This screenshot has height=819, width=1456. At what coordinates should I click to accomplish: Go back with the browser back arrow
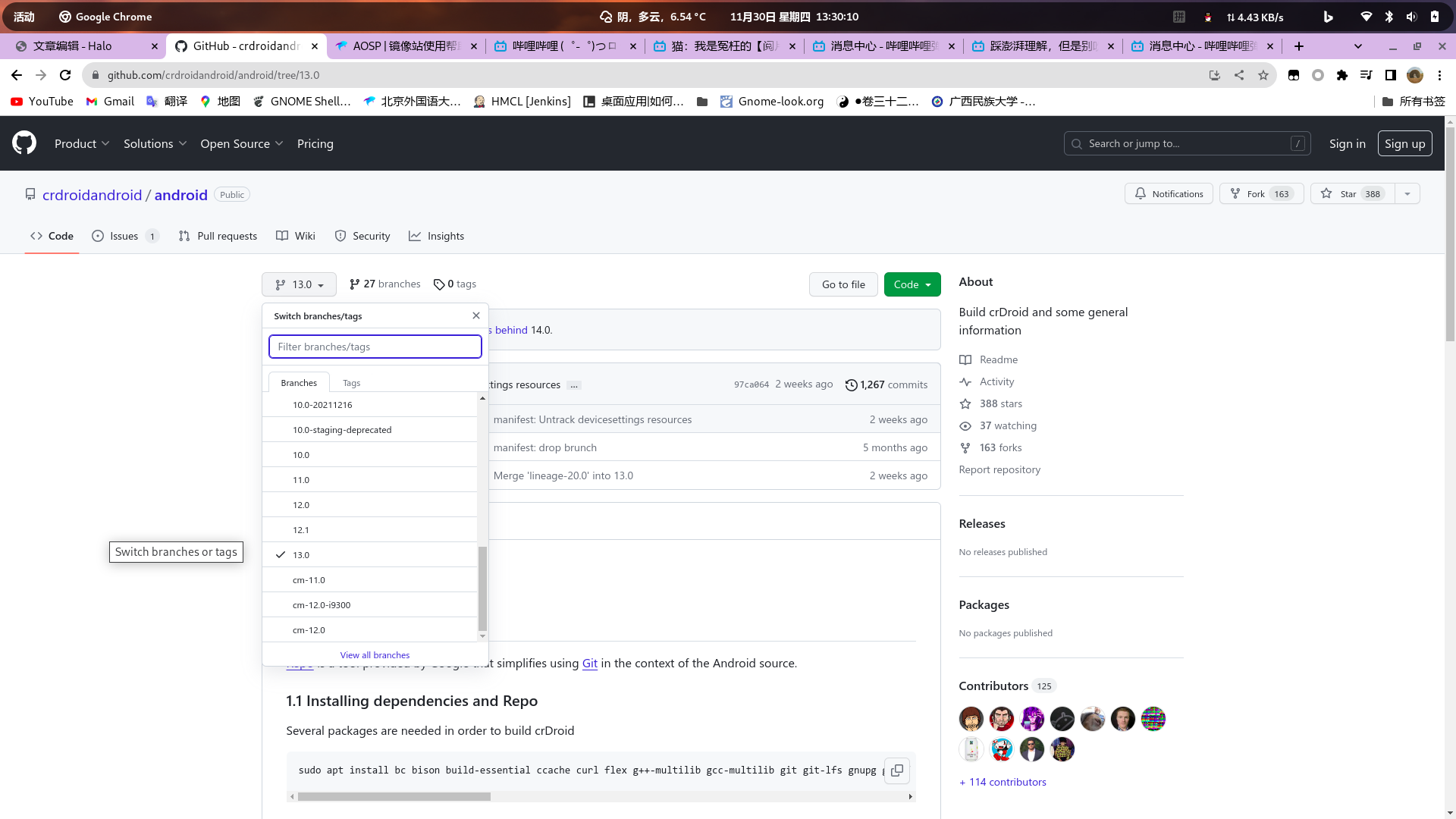(x=17, y=75)
